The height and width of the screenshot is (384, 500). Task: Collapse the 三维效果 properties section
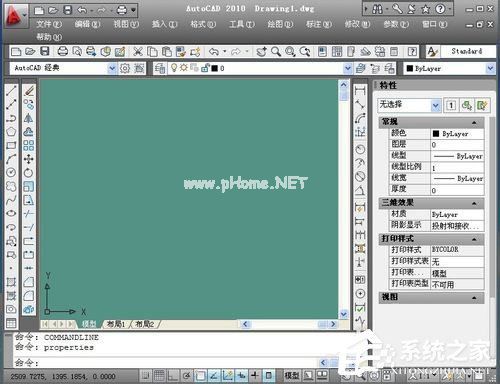click(474, 203)
